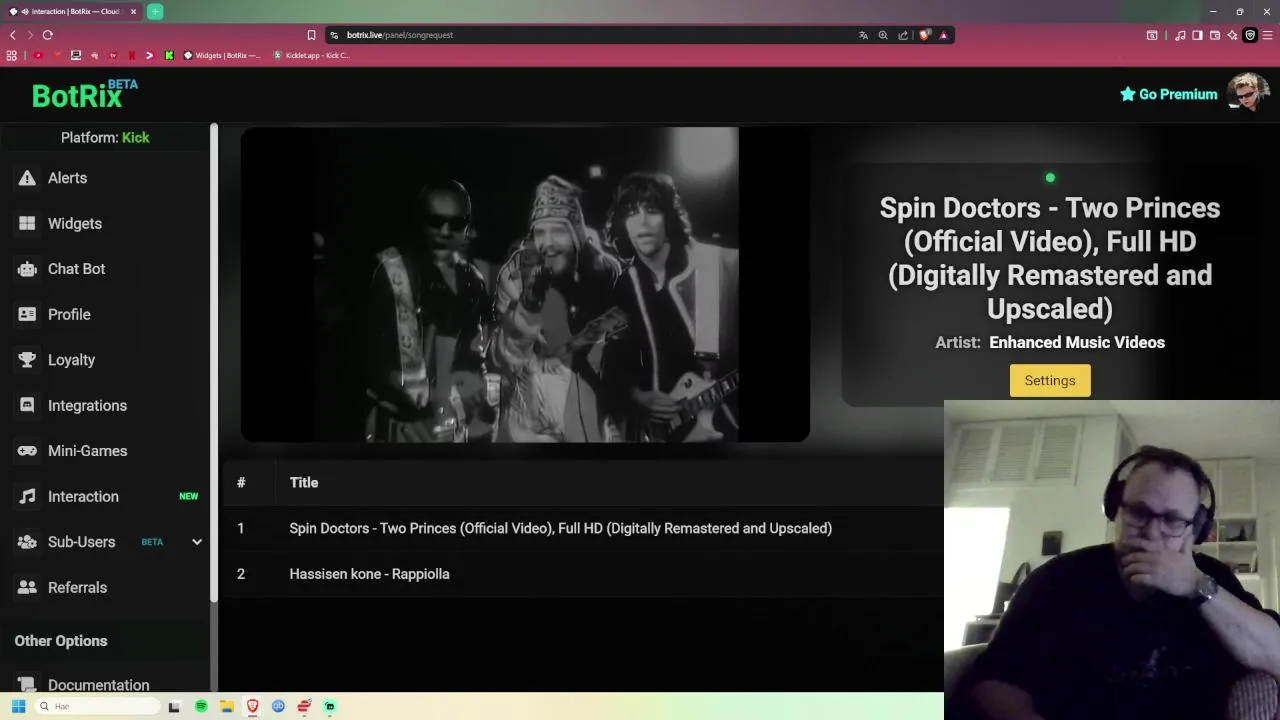Image resolution: width=1280 pixels, height=720 pixels.
Task: Close the Interaction BotRix tab
Action: [x=133, y=12]
